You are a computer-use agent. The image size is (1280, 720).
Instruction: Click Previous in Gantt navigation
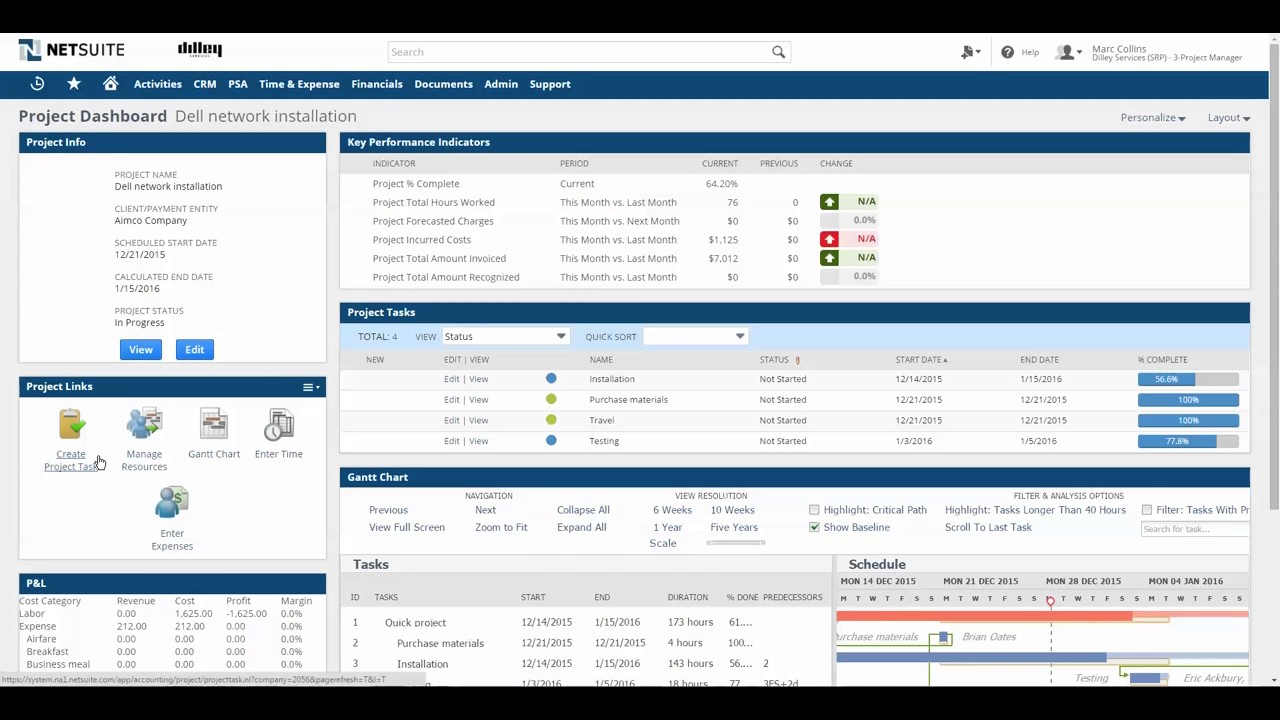pos(388,510)
